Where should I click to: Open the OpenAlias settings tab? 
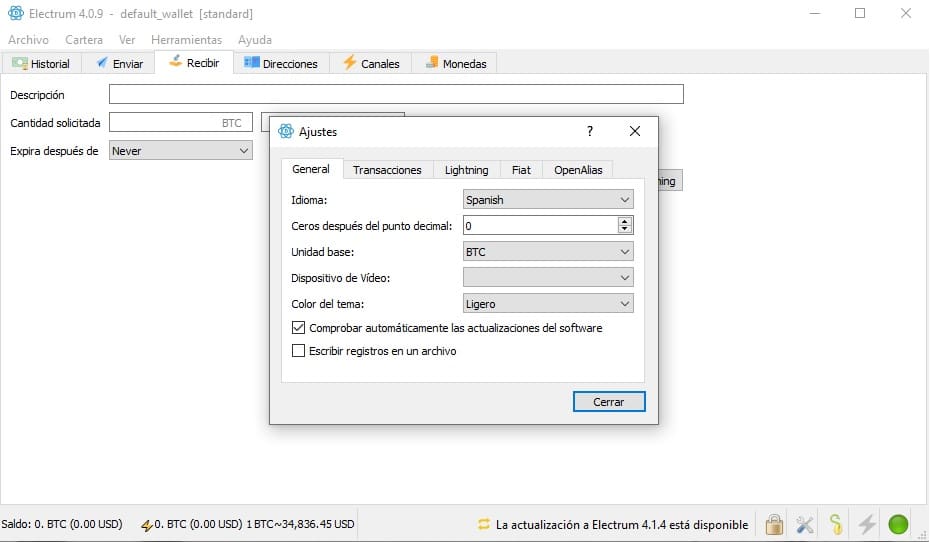tap(578, 170)
